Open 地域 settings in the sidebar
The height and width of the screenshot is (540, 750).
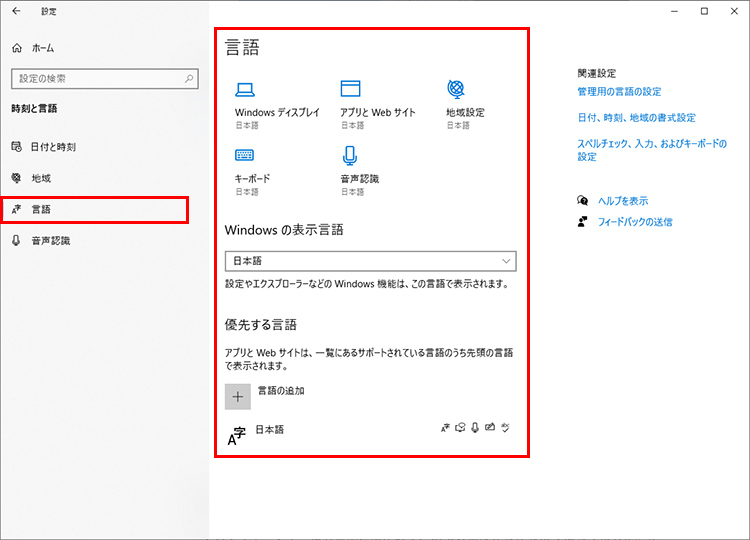tap(41, 178)
